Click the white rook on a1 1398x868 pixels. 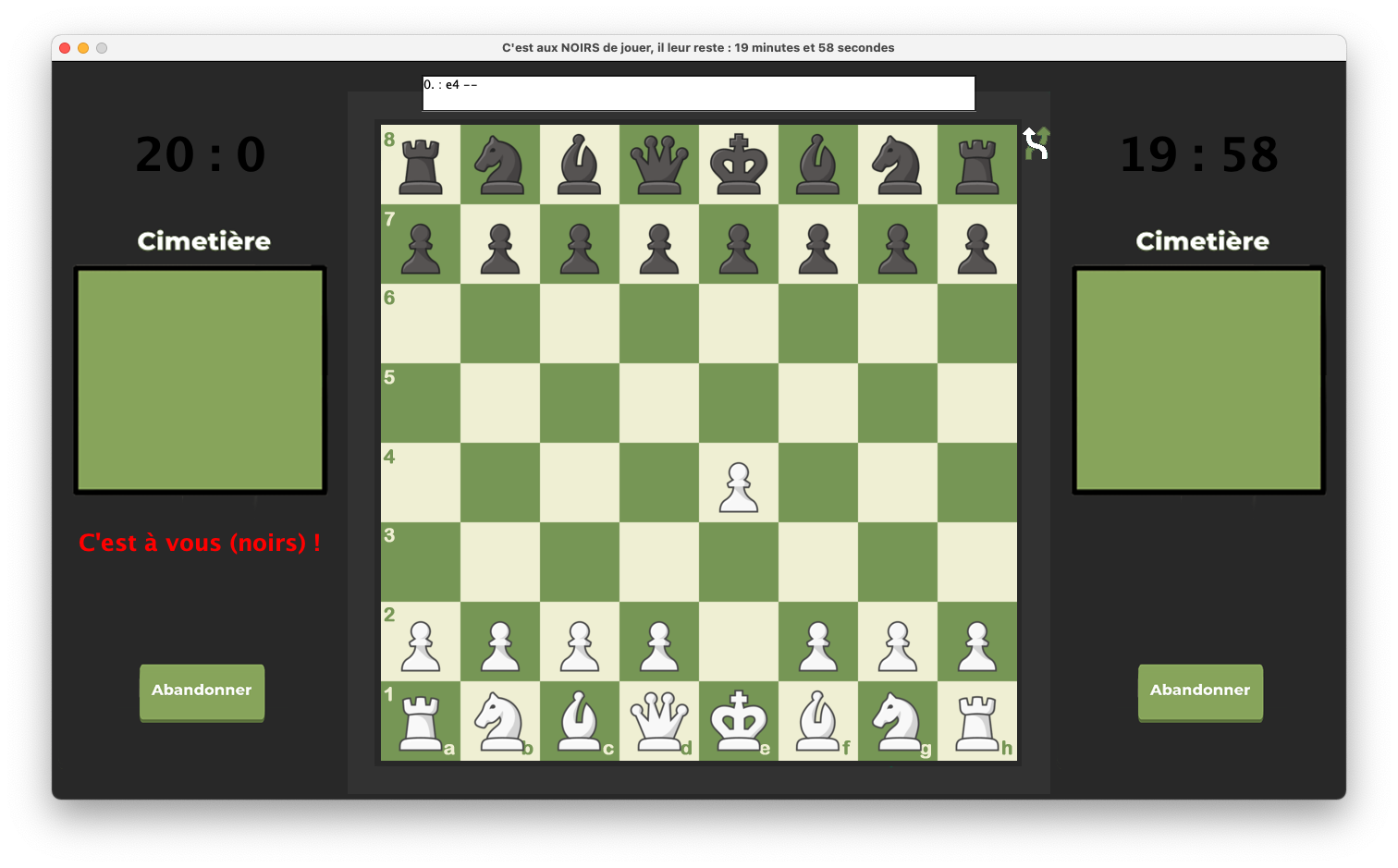point(421,721)
